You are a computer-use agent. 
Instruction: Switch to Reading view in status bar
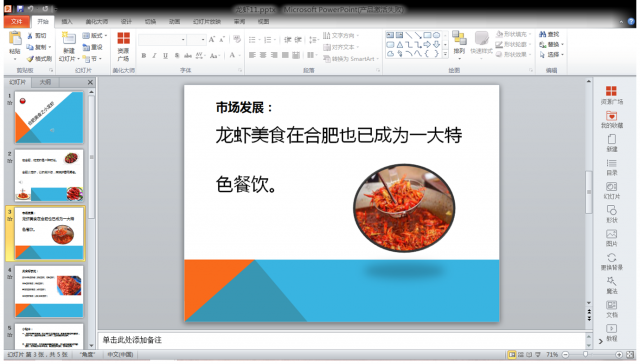tap(529, 355)
